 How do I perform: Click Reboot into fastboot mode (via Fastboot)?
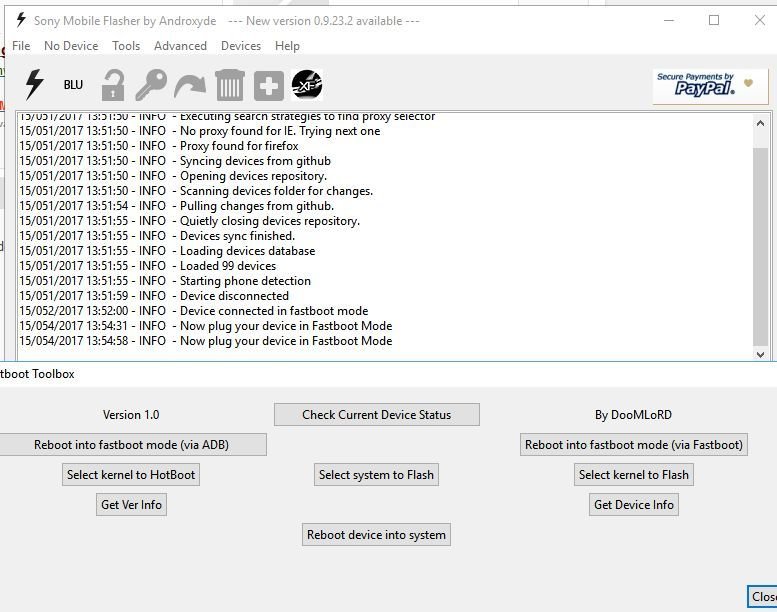(634, 445)
